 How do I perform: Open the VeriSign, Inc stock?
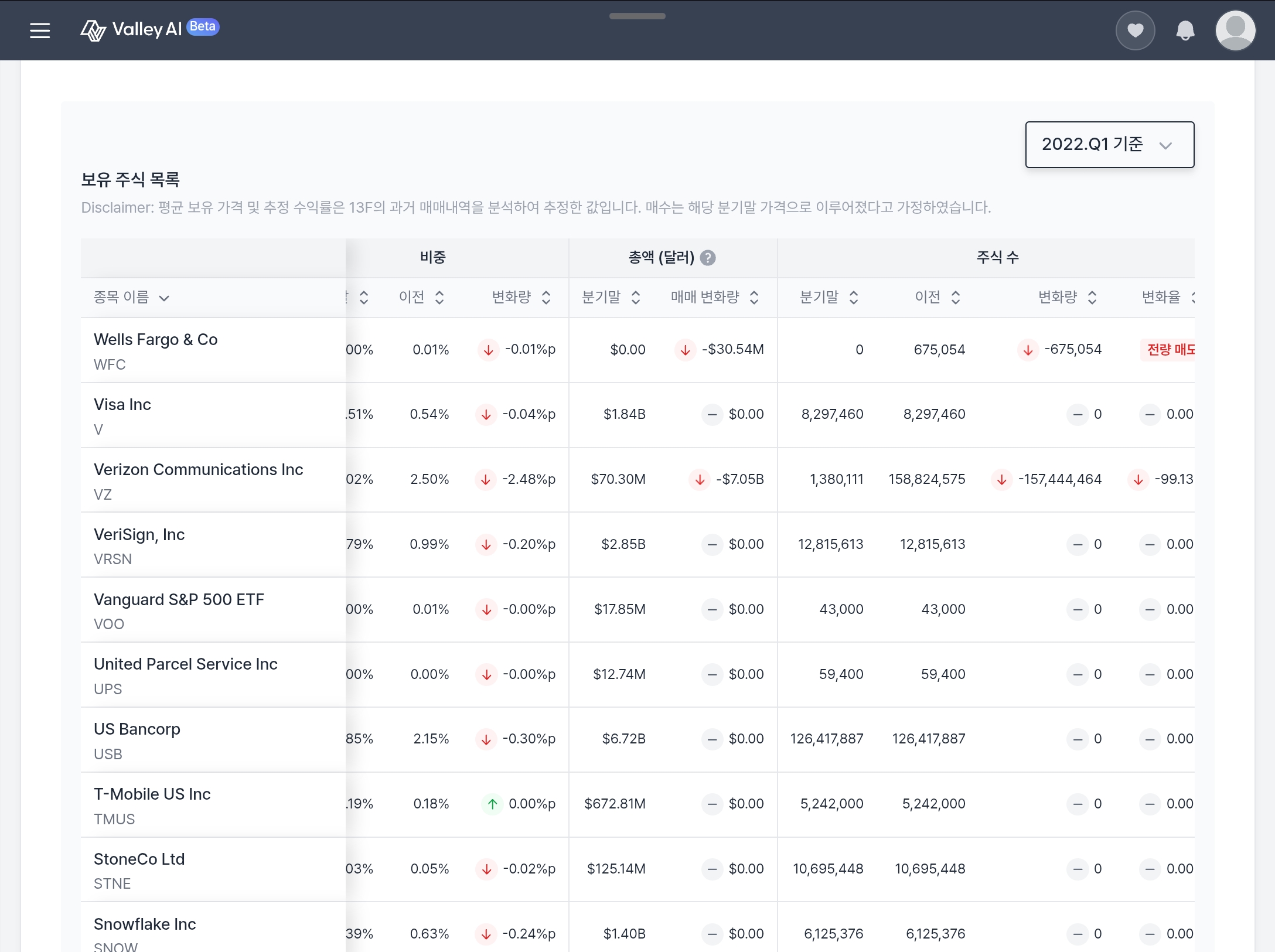139,535
